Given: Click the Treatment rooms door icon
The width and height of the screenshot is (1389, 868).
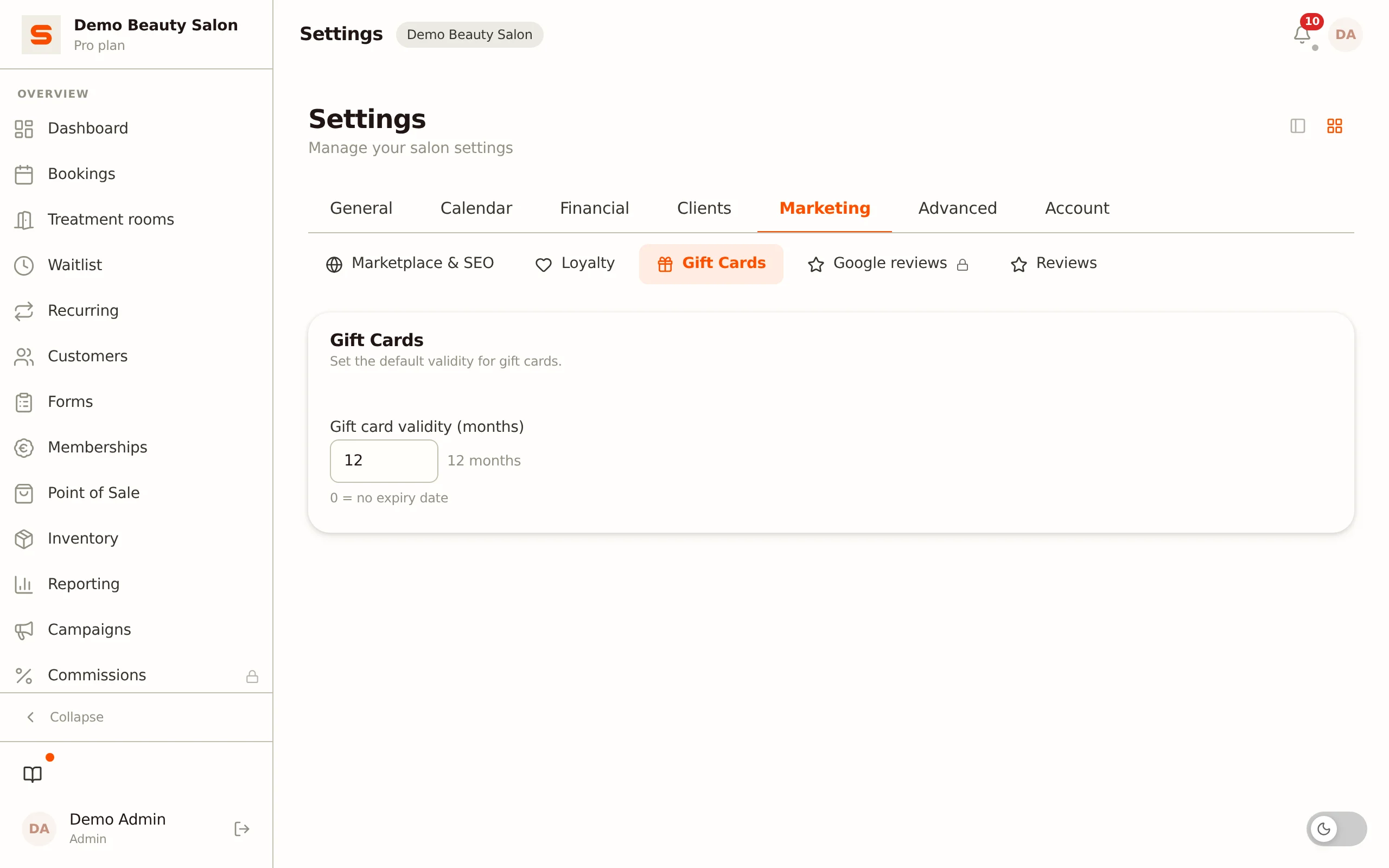Looking at the screenshot, I should tap(23, 220).
